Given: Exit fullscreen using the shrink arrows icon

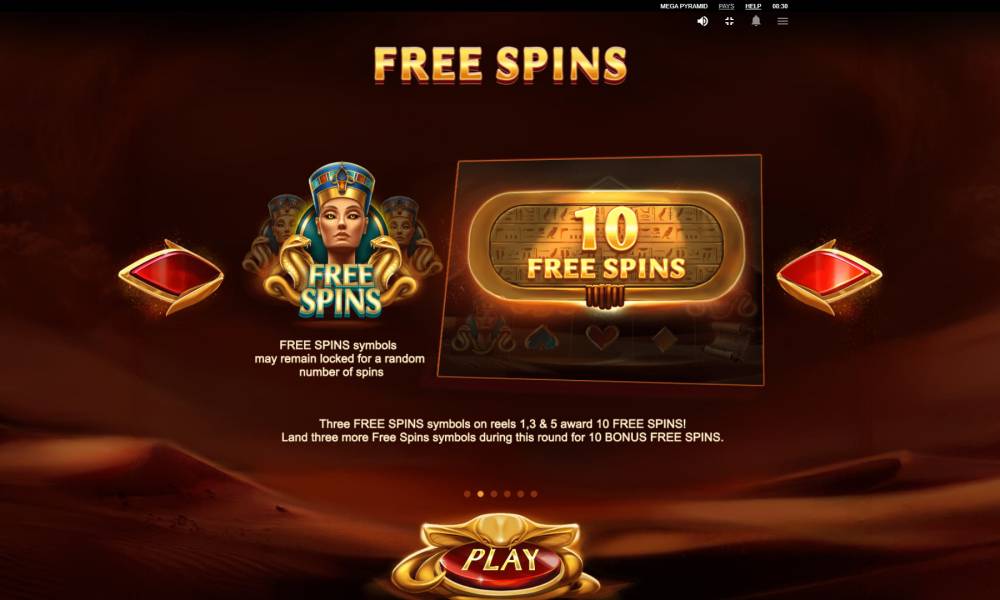Looking at the screenshot, I should [729, 21].
